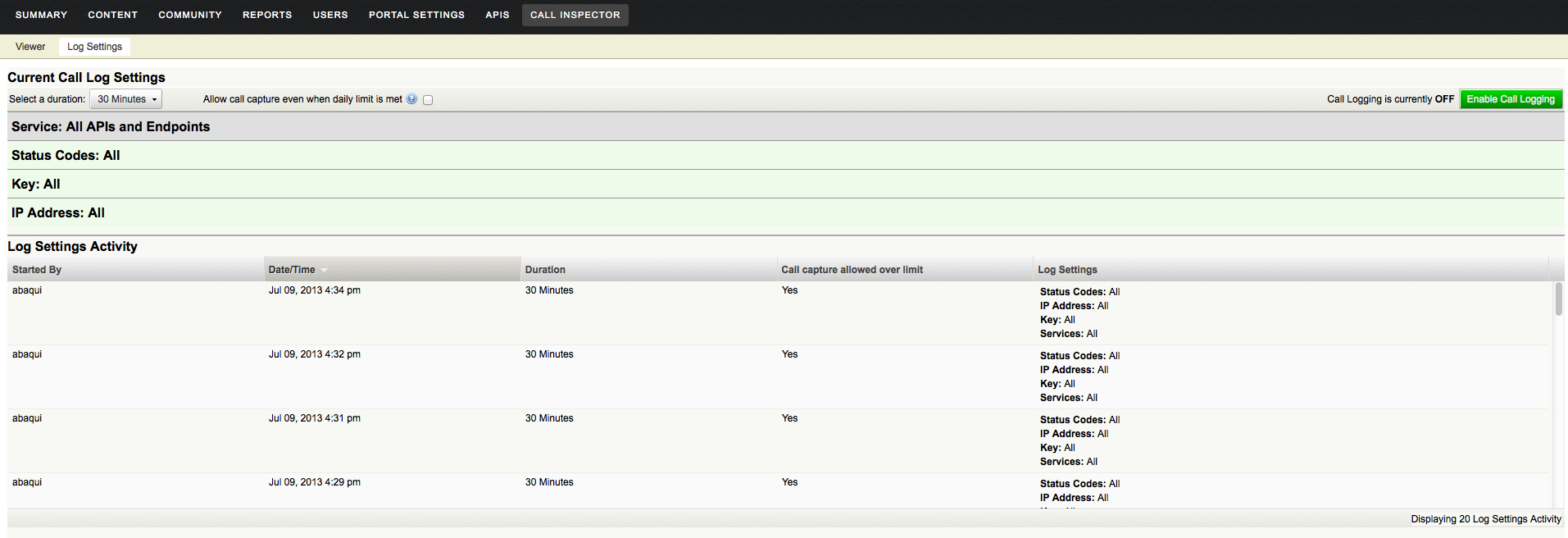Image resolution: width=1568 pixels, height=538 pixels.
Task: Click the Log Settings Activity heading
Action: coord(72,247)
